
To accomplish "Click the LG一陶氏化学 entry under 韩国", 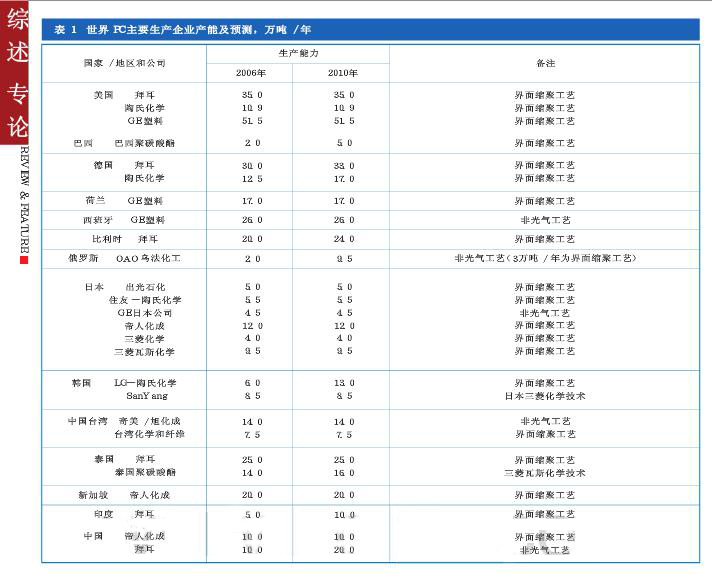I will [146, 383].
